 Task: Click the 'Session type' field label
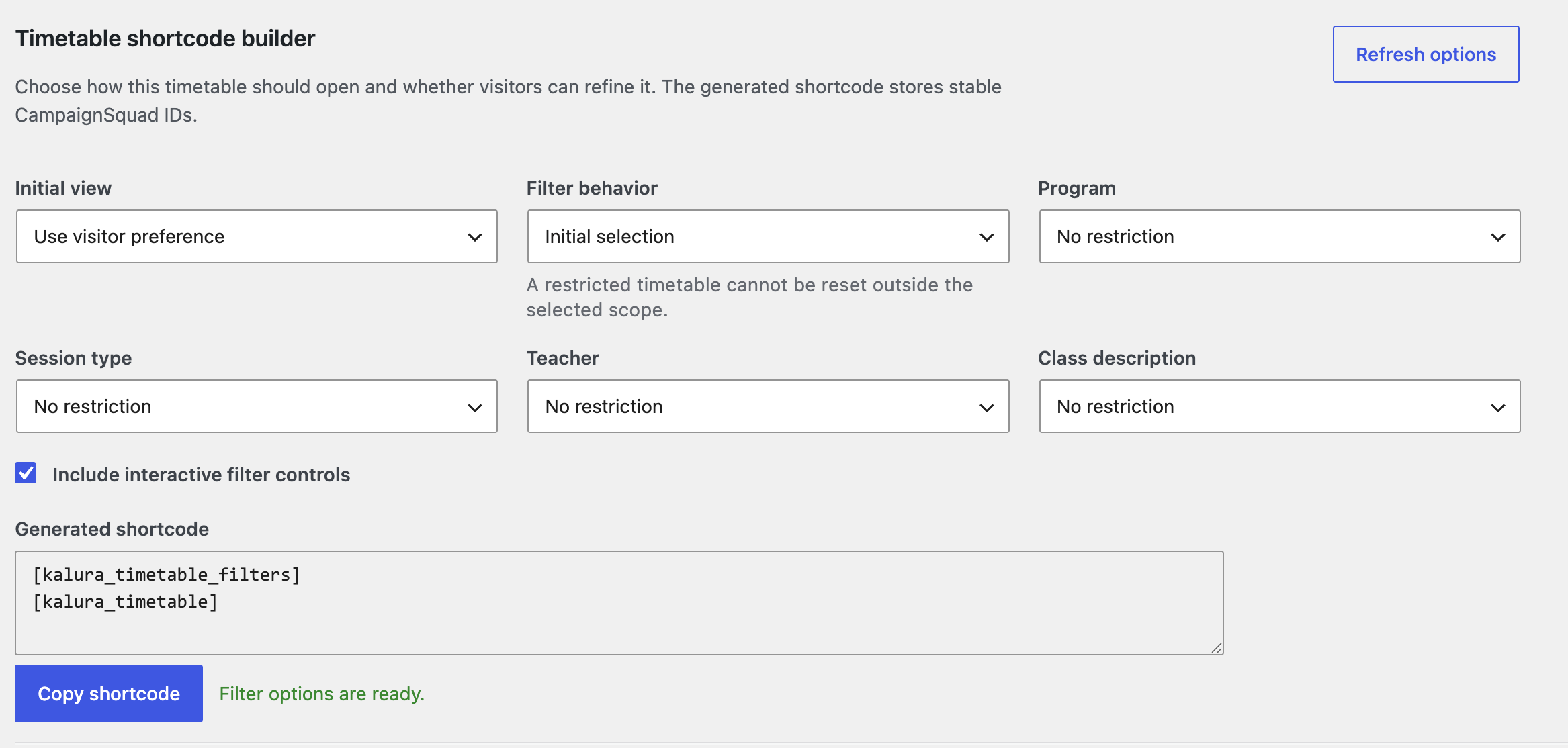pos(73,358)
